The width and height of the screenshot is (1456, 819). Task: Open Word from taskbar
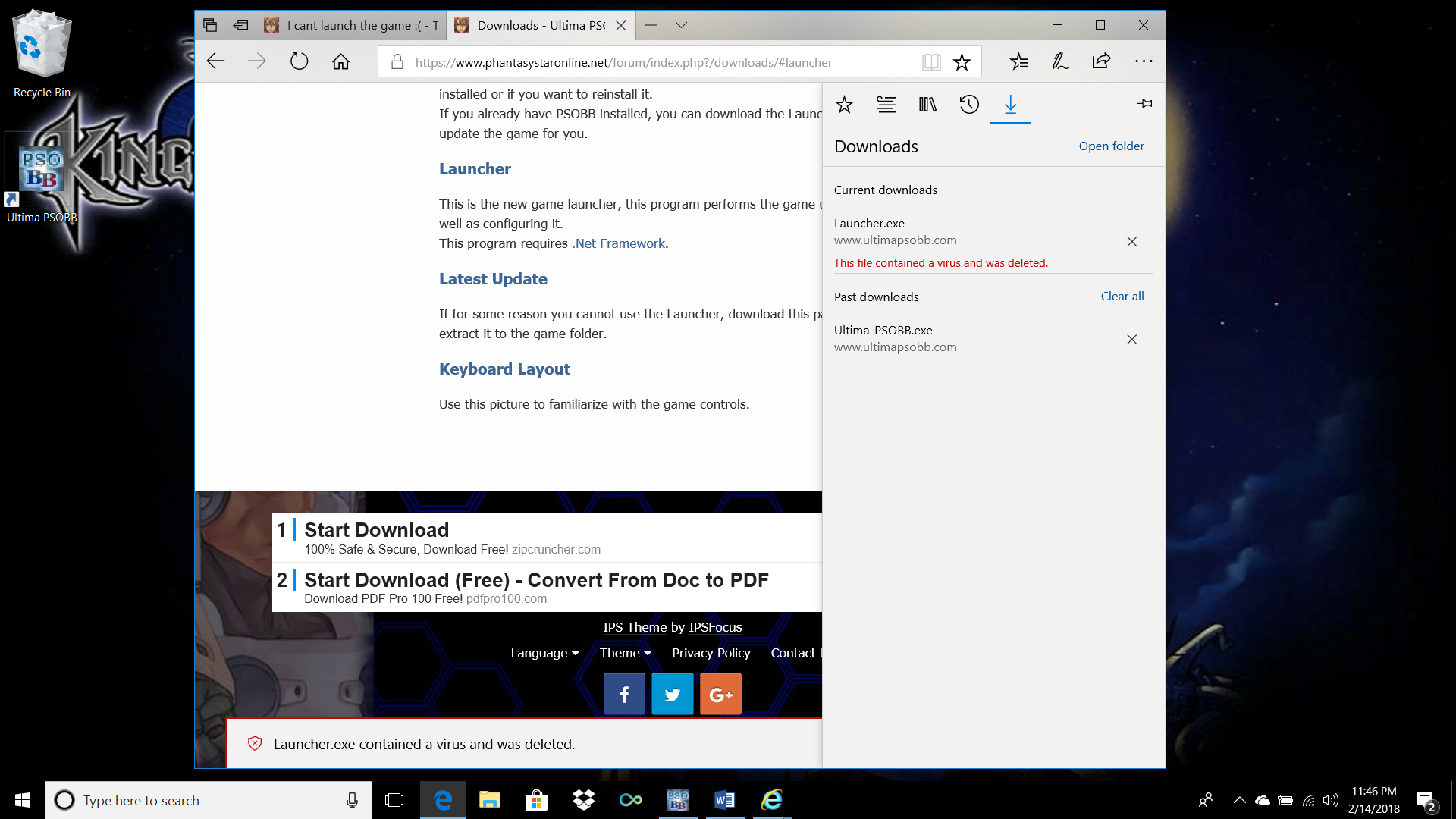point(724,800)
